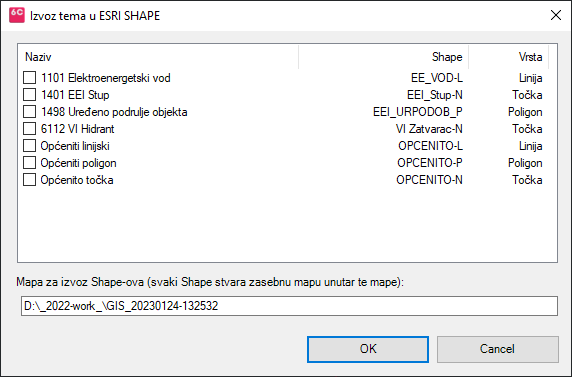The image size is (572, 377).
Task: Select the EEI_URPODOB_P shape cell
Action: (418, 112)
